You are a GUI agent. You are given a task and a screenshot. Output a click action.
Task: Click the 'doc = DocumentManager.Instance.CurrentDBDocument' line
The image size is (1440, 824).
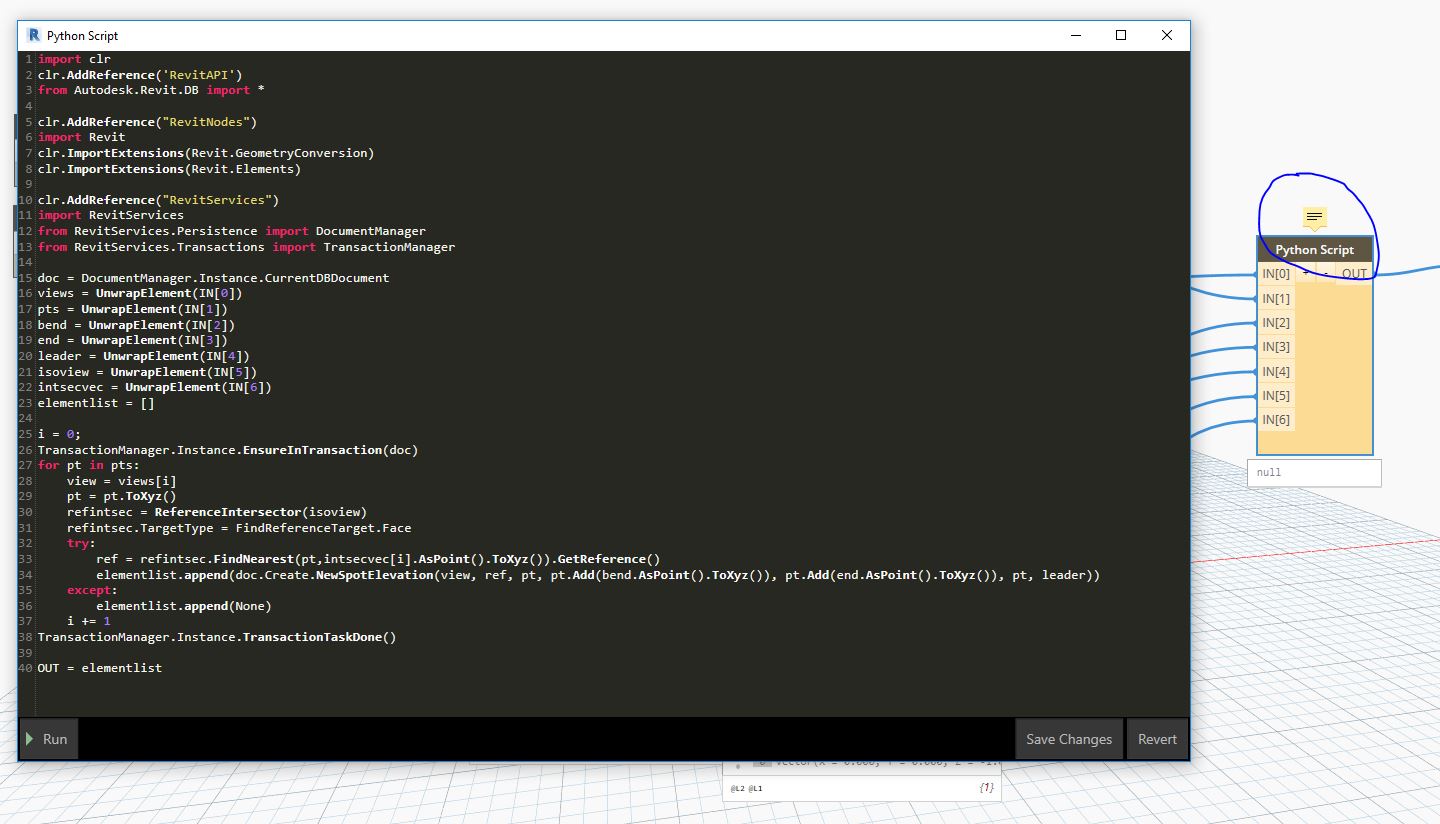tap(213, 278)
